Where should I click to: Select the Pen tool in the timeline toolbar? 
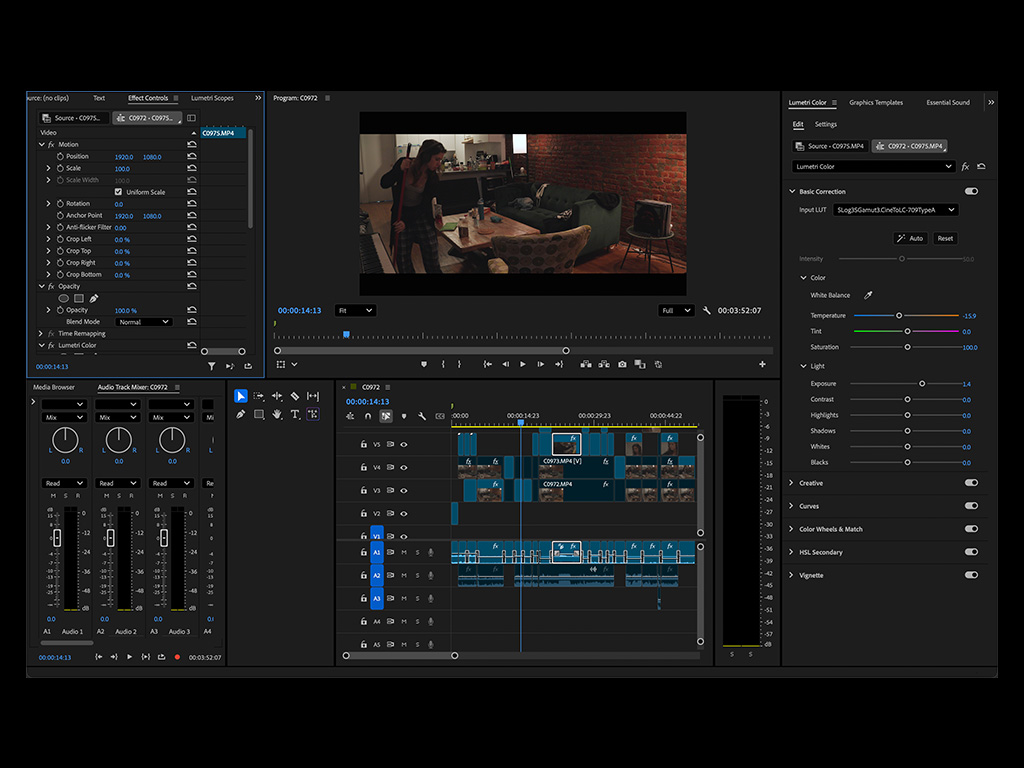click(x=240, y=414)
